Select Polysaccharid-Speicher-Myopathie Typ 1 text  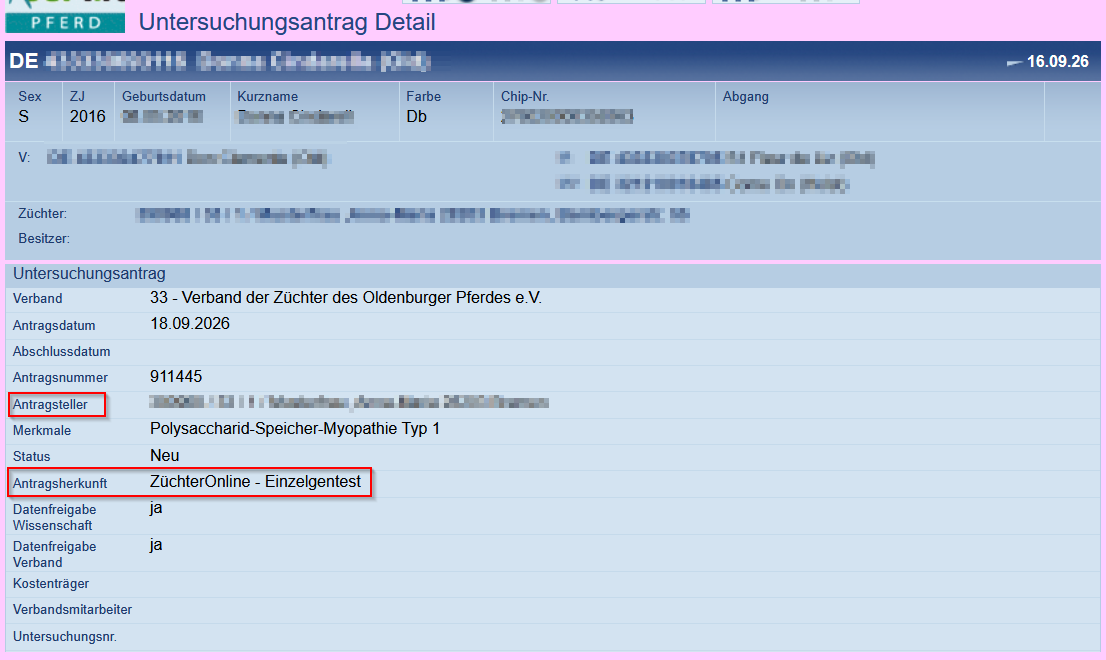tap(295, 429)
